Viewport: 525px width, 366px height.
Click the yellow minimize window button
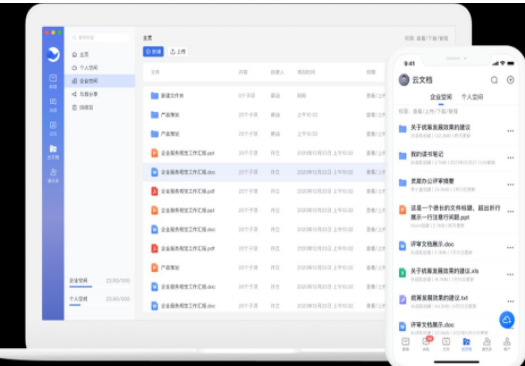[x=53, y=32]
